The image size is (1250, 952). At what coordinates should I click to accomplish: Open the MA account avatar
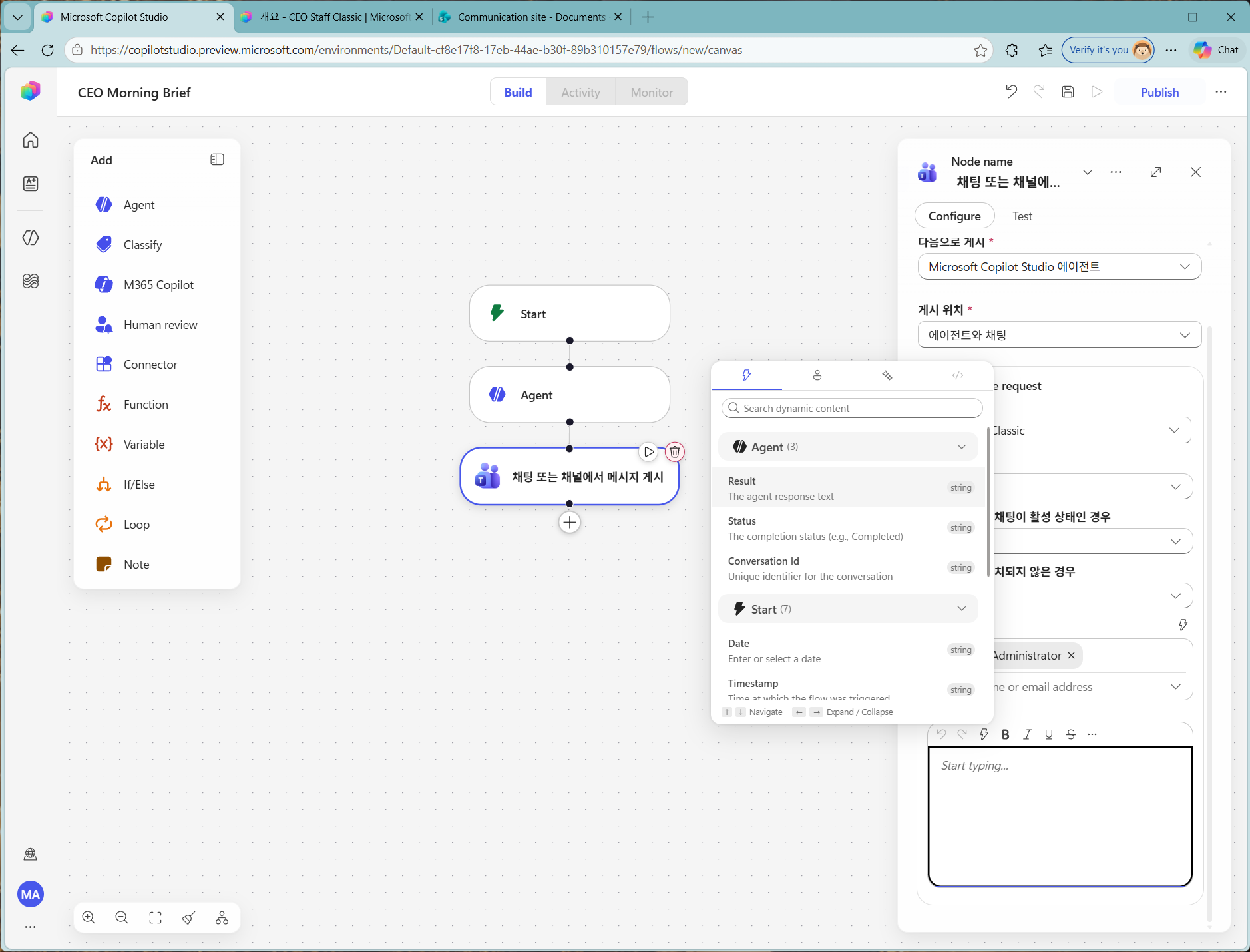(31, 894)
